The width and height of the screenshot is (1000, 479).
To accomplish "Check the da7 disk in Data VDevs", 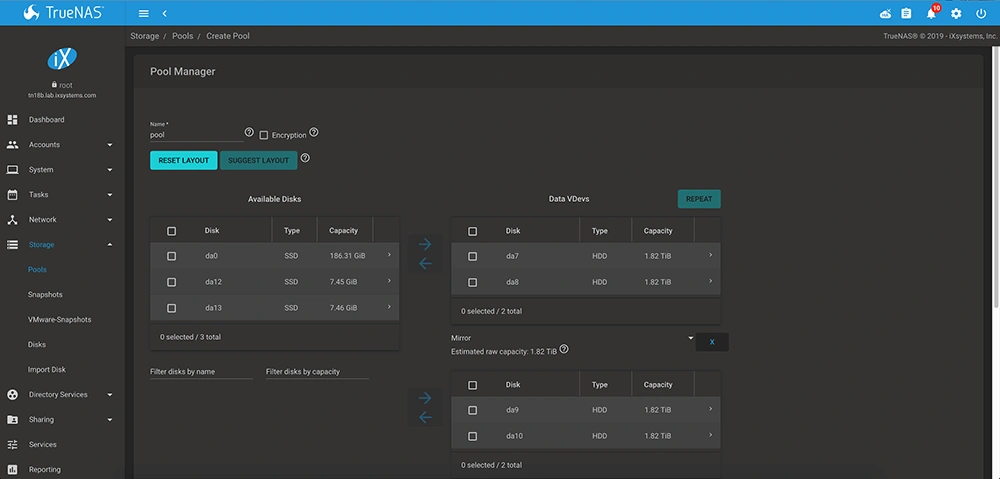I will point(473,256).
